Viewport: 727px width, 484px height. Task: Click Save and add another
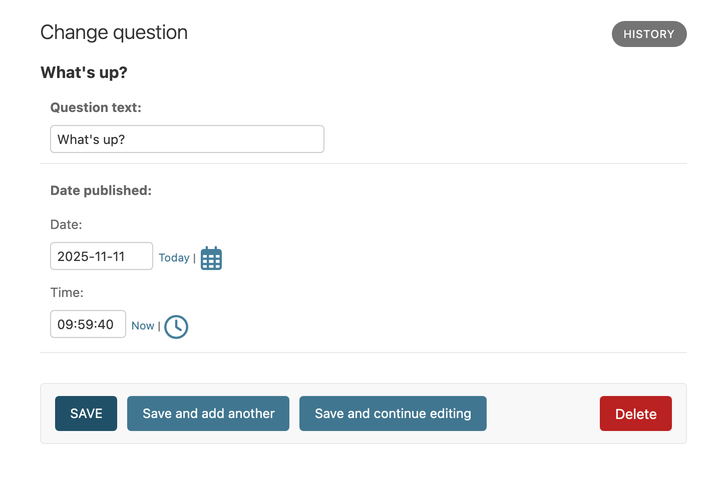pos(208,414)
